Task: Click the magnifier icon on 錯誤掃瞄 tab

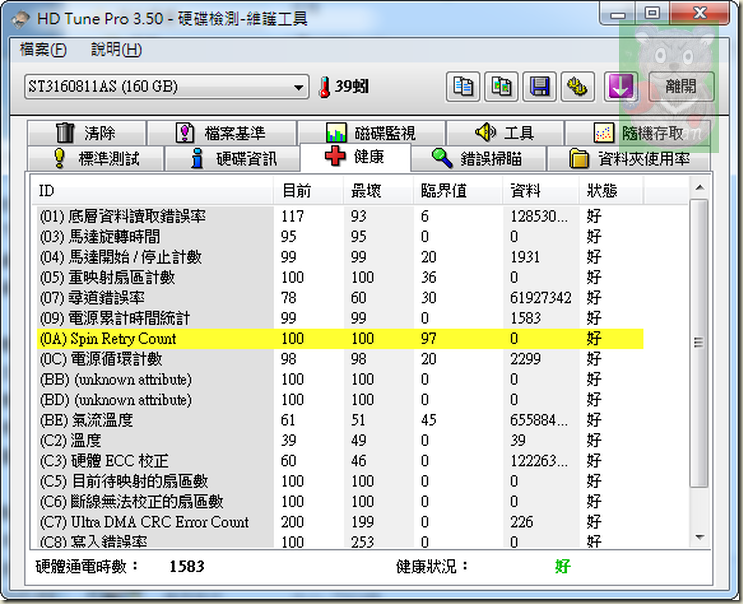Action: click(x=442, y=158)
